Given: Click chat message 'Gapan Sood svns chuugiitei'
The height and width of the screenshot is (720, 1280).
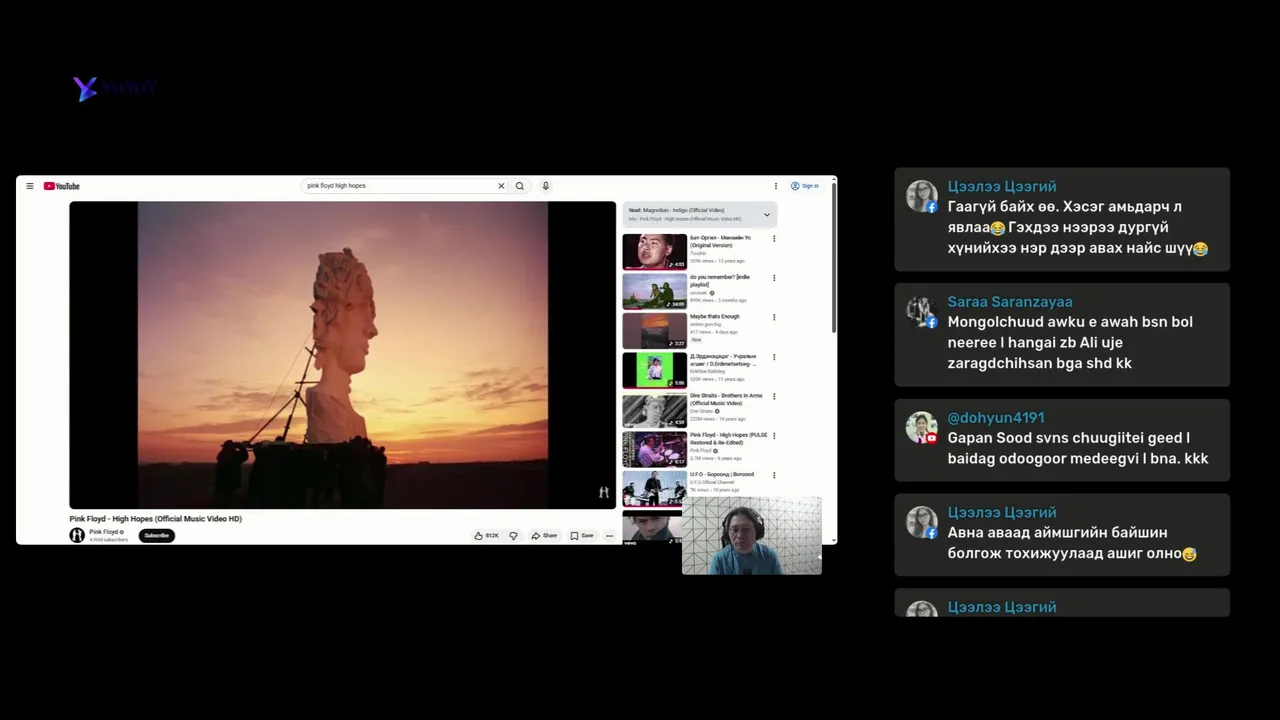Looking at the screenshot, I should click(x=1078, y=448).
